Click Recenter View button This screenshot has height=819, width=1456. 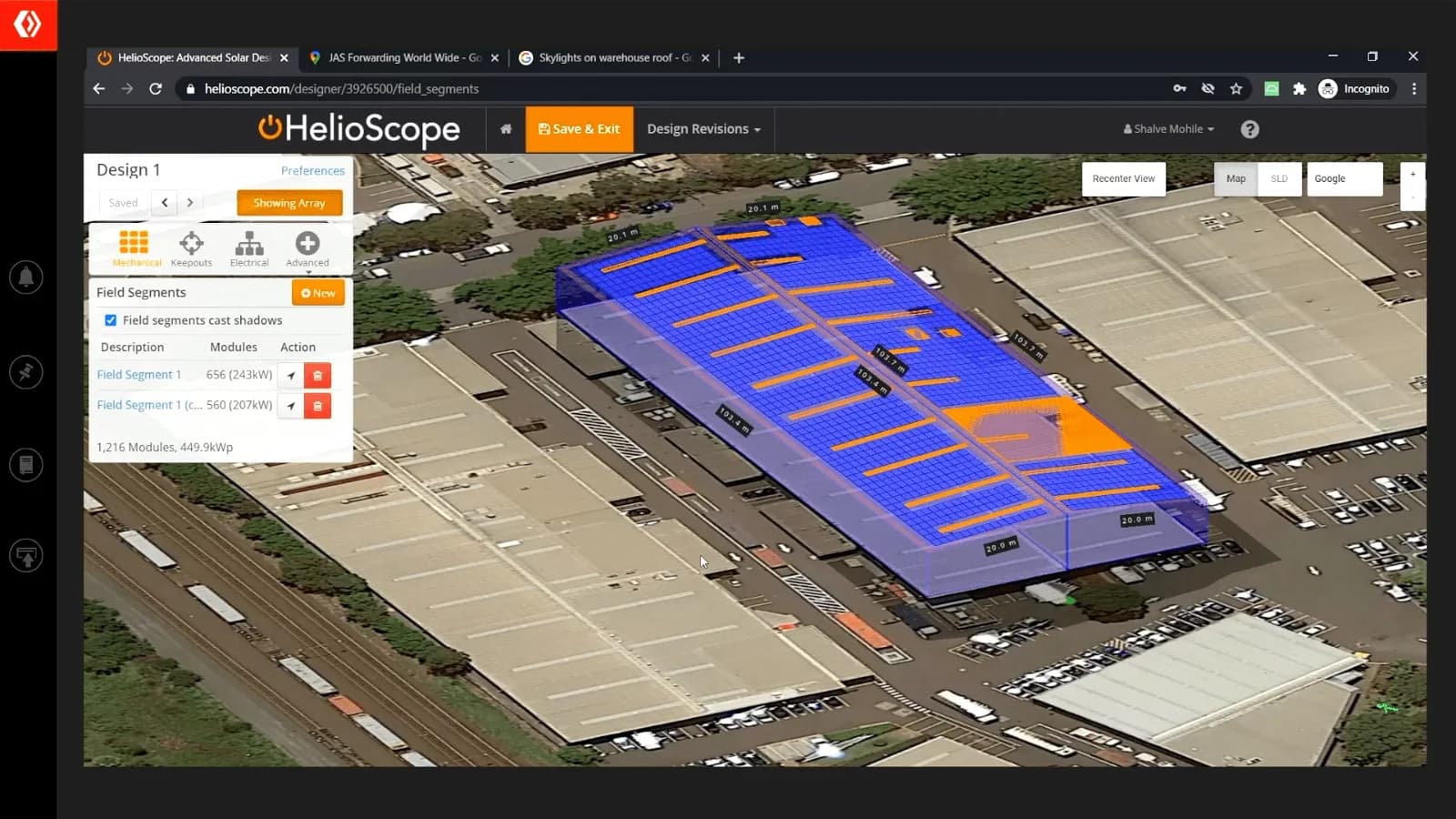pos(1124,178)
